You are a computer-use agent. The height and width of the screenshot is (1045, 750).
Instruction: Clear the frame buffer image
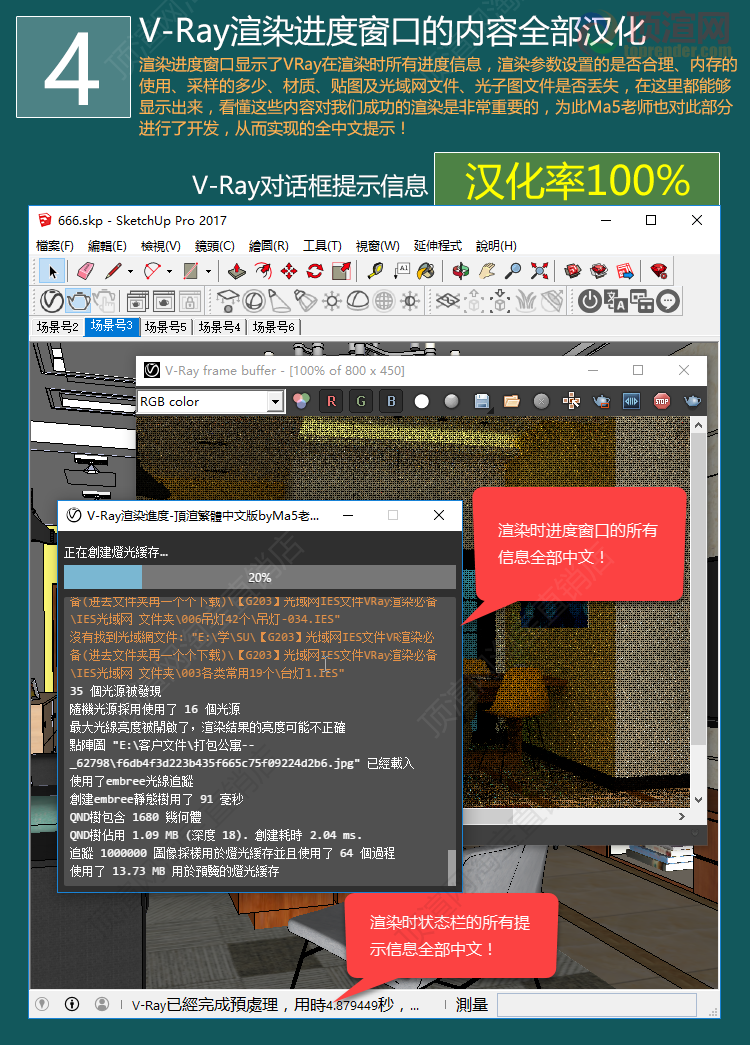tap(541, 401)
